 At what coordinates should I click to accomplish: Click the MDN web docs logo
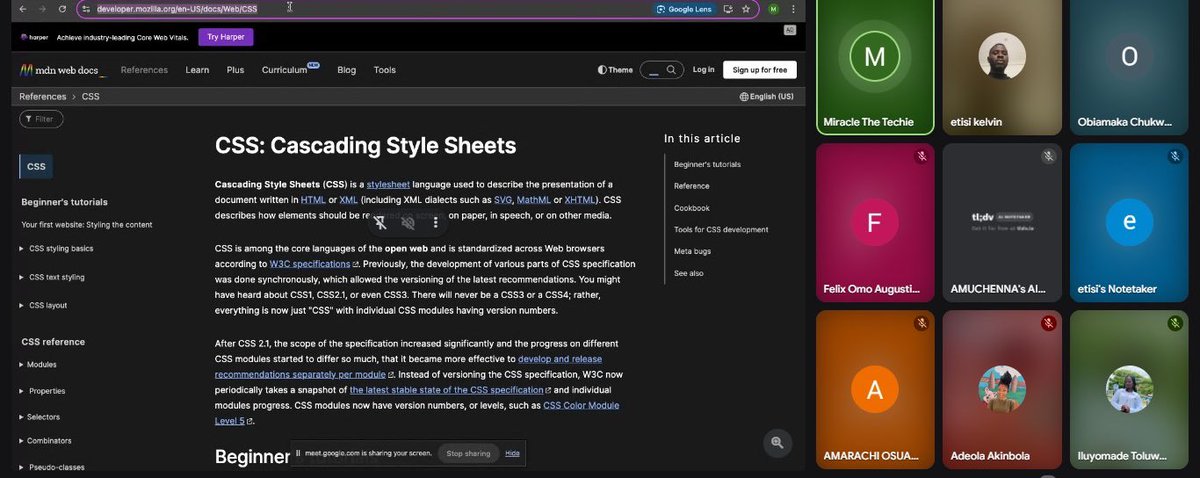click(63, 70)
